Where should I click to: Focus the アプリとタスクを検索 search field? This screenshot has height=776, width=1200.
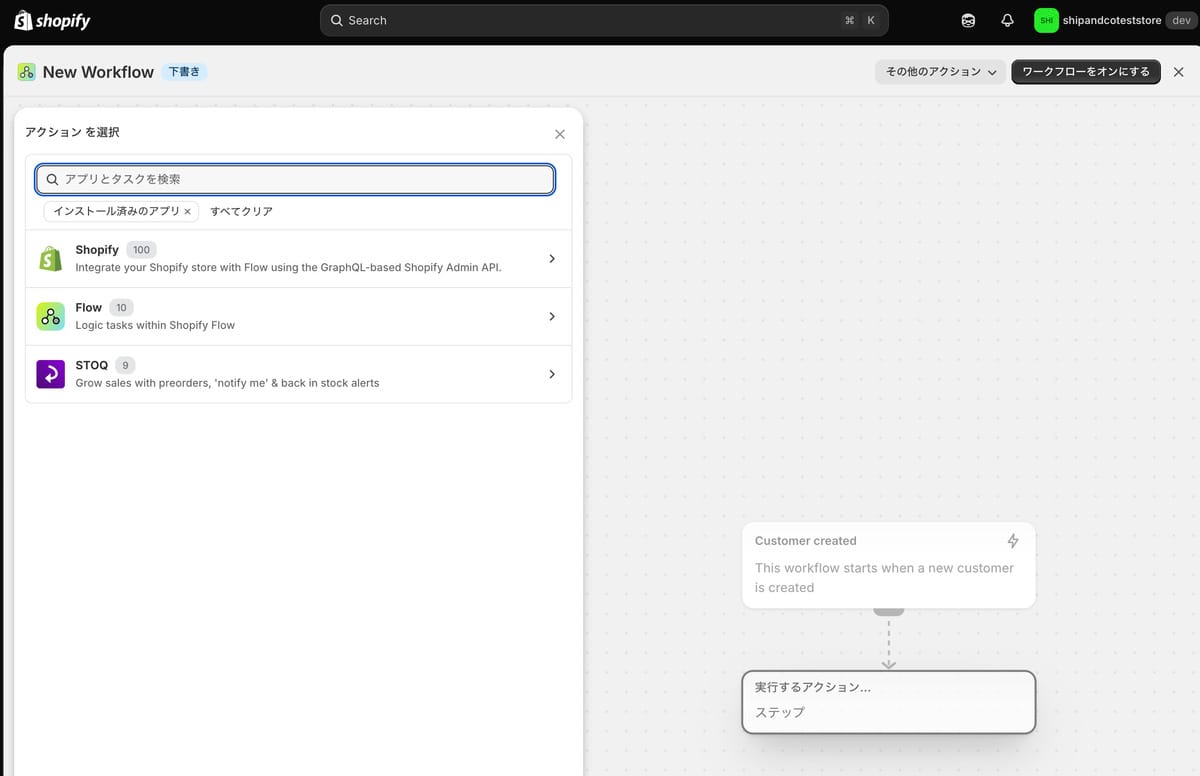pyautogui.click(x=295, y=179)
